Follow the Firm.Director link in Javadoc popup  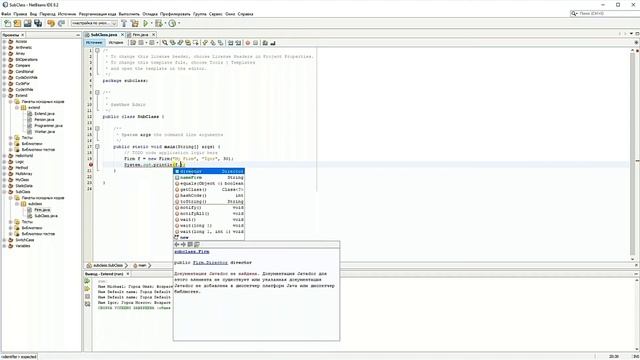click(210, 263)
